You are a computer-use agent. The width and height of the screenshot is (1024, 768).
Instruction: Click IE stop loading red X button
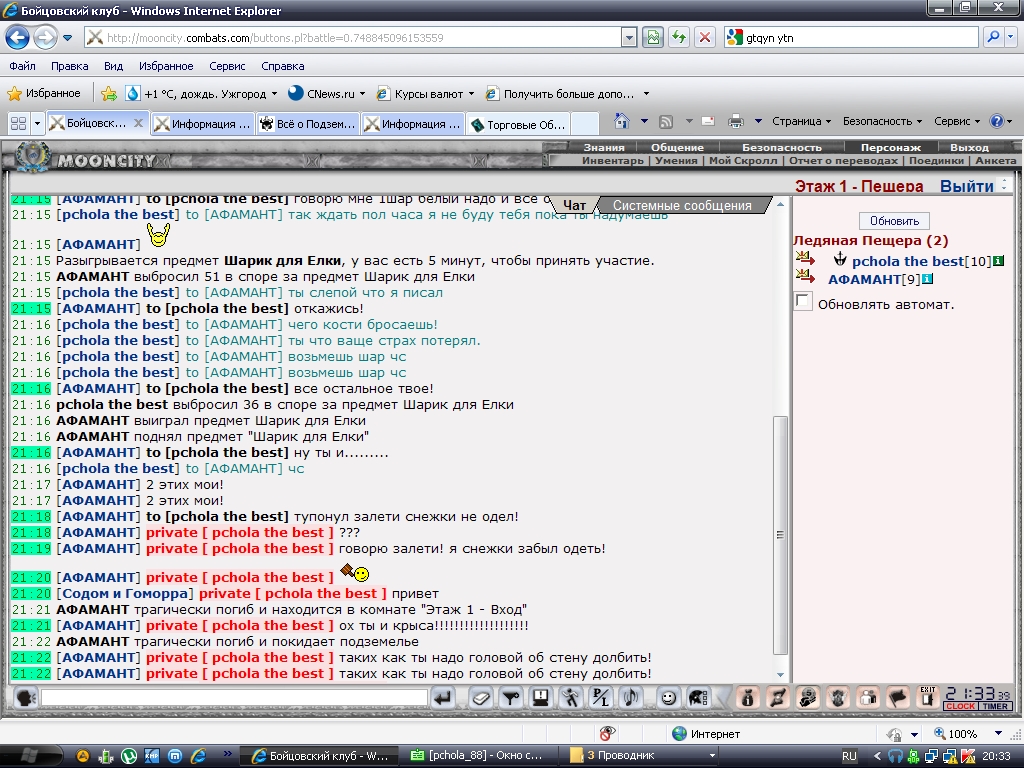click(705, 37)
